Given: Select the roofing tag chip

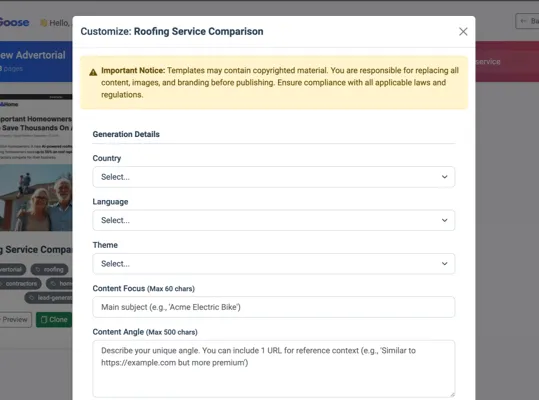Looking at the screenshot, I should pos(50,269).
